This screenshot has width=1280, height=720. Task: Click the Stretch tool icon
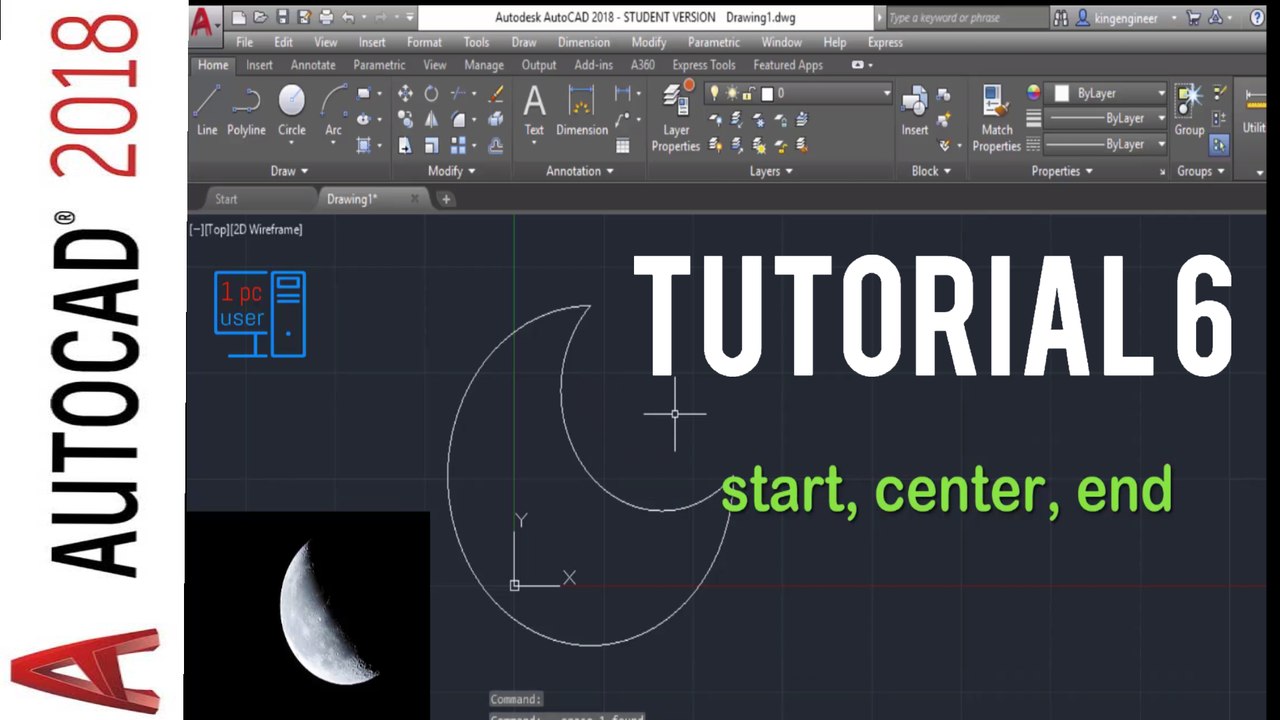point(405,145)
